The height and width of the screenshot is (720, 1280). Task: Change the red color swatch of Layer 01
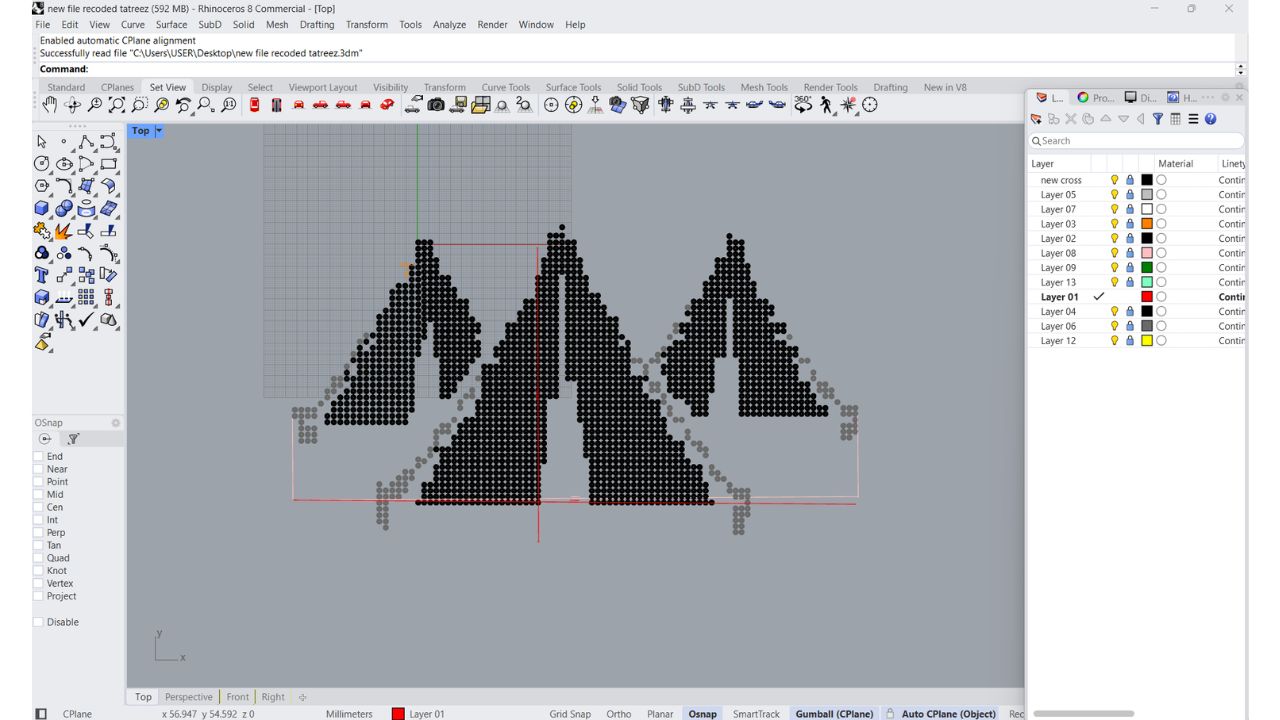point(1147,297)
